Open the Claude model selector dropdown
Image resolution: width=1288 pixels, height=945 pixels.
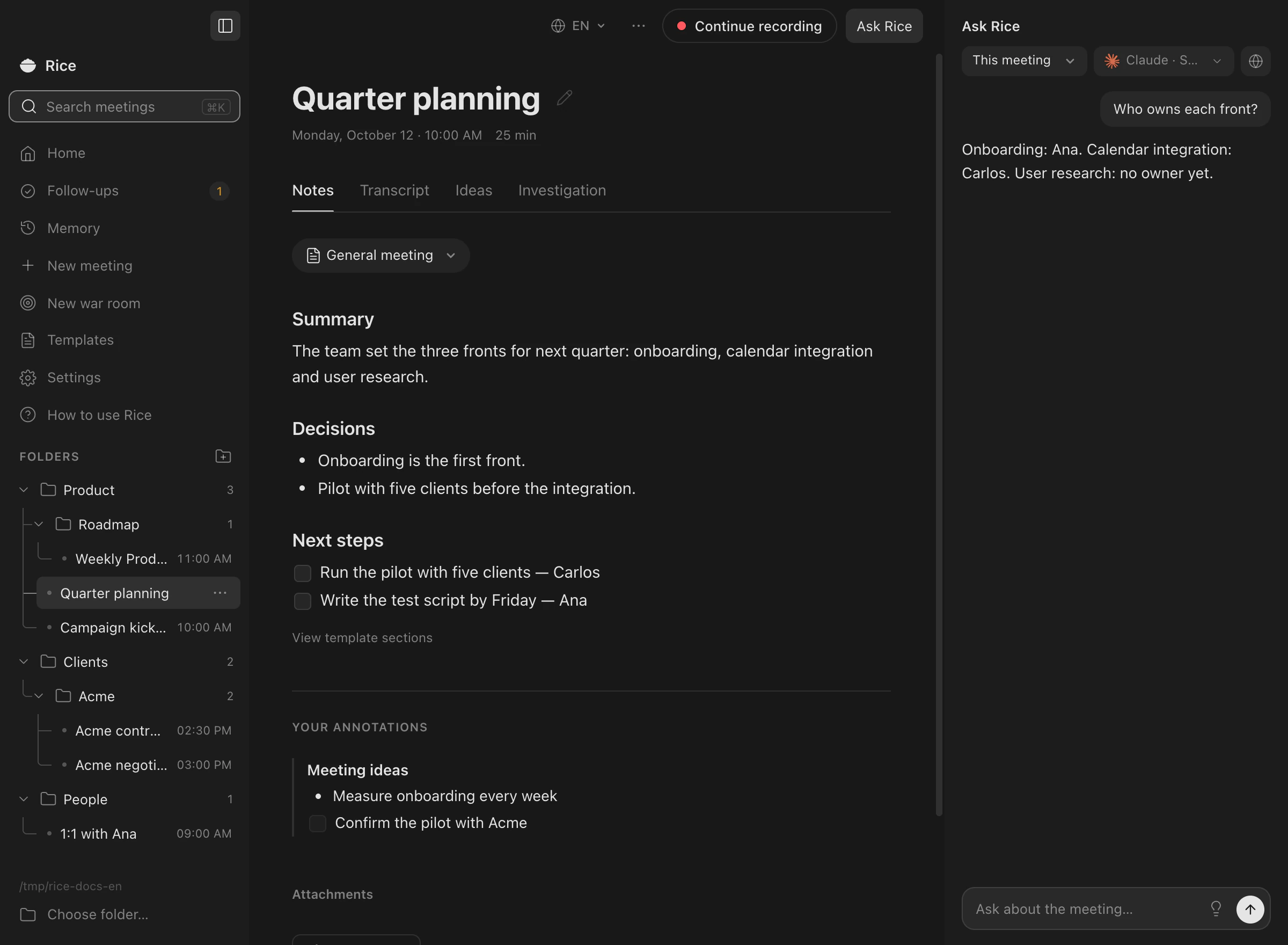[x=1163, y=61]
